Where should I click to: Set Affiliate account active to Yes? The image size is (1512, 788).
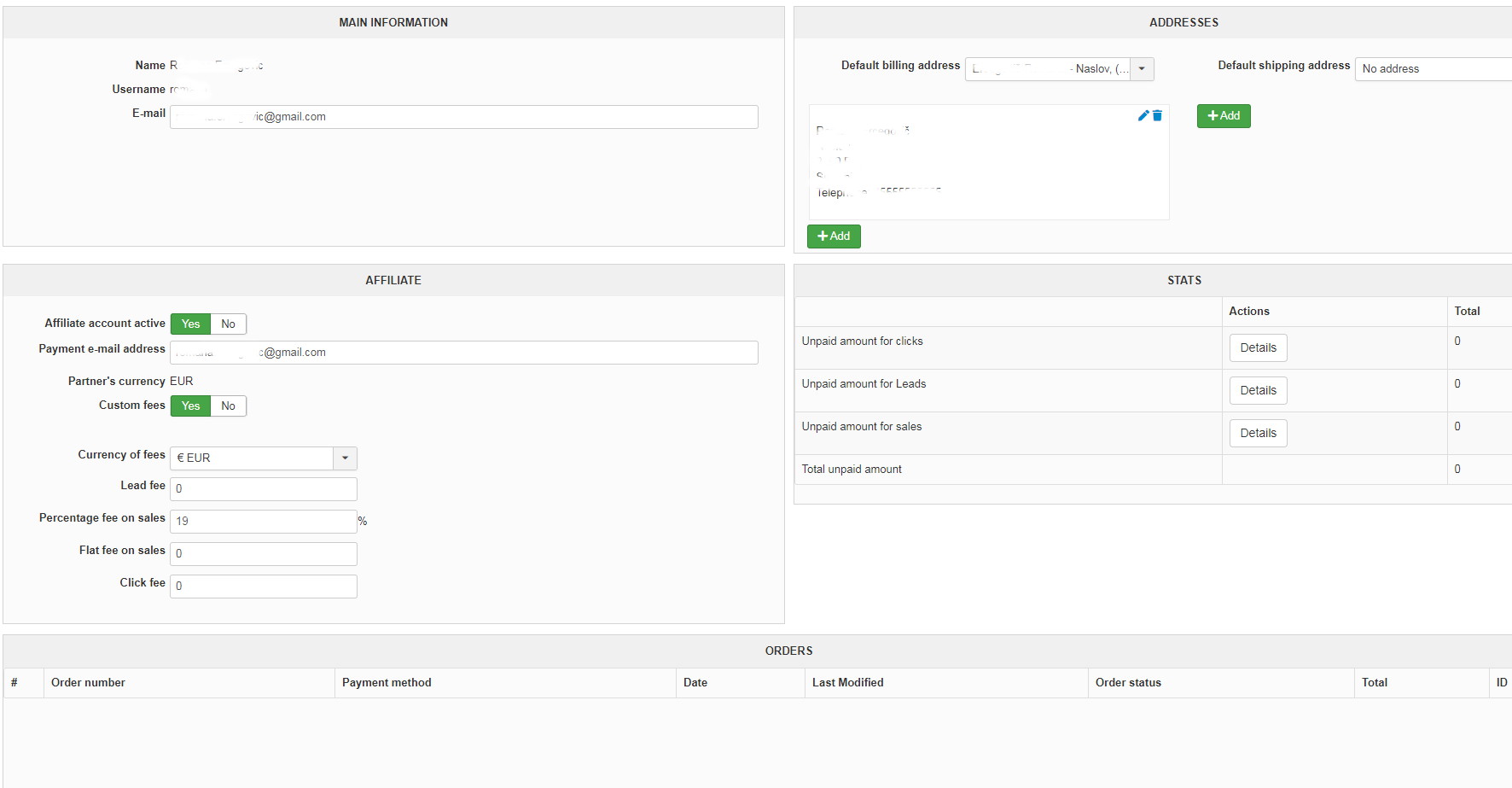click(x=190, y=324)
